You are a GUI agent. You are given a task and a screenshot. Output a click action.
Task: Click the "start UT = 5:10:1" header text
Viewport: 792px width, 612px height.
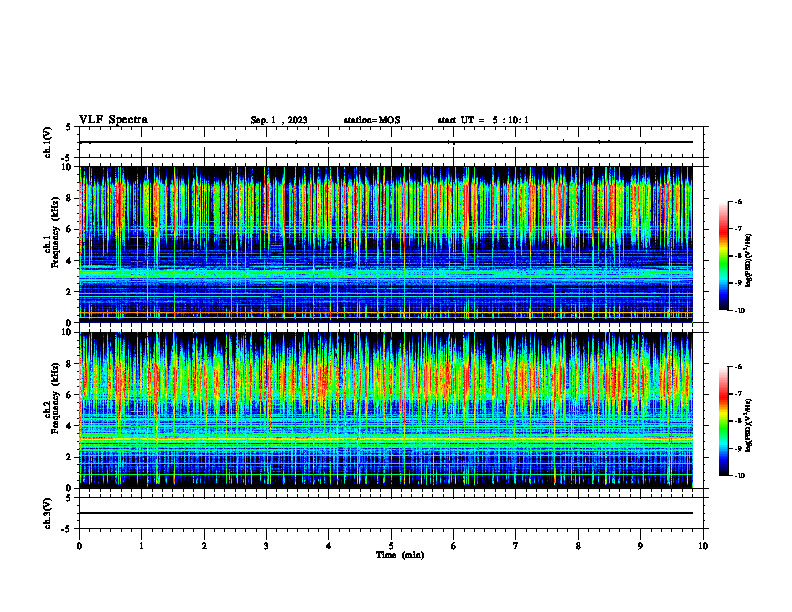pyautogui.click(x=483, y=120)
